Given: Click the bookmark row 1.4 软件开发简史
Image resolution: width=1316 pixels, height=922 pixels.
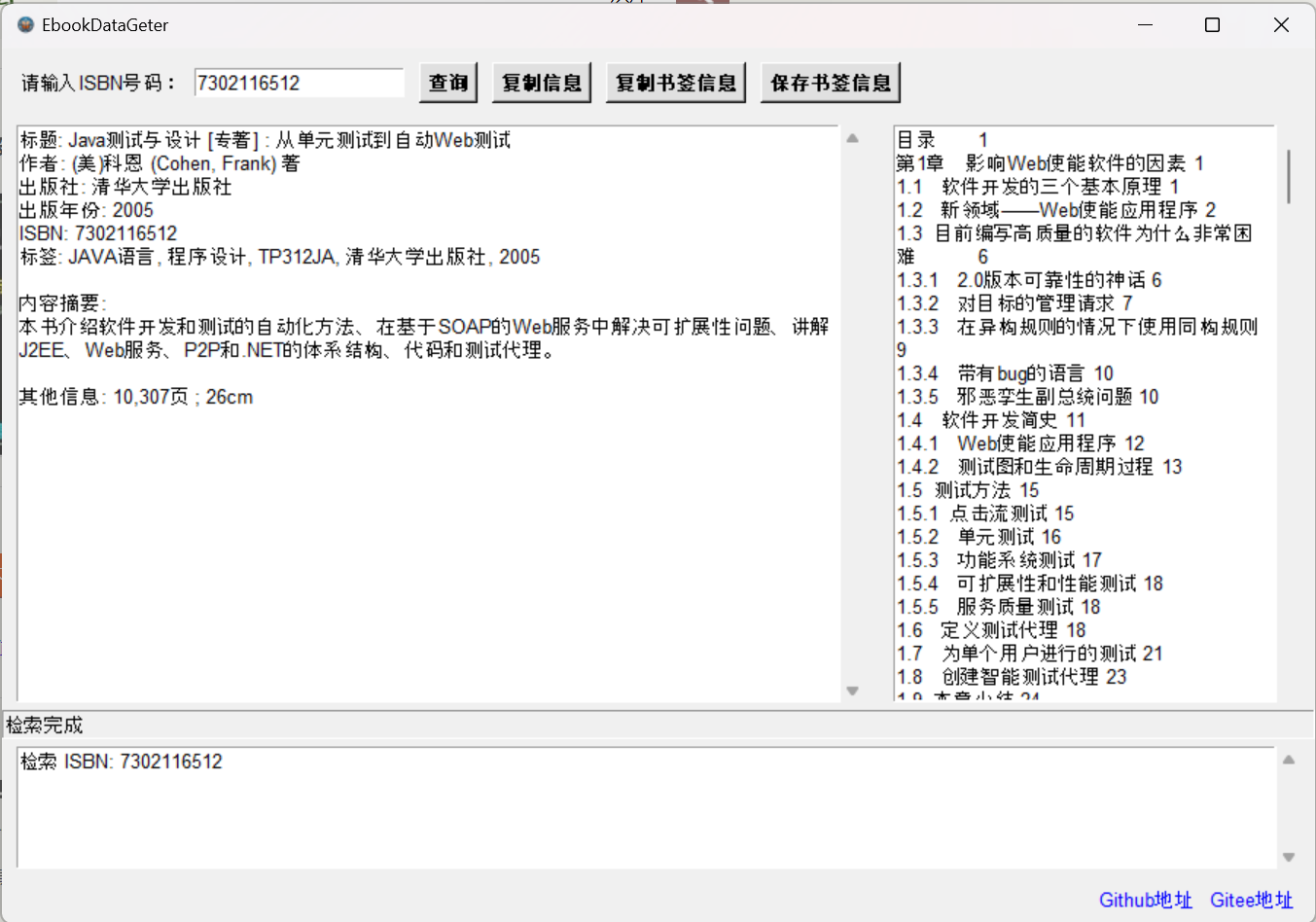Looking at the screenshot, I should pos(991,420).
